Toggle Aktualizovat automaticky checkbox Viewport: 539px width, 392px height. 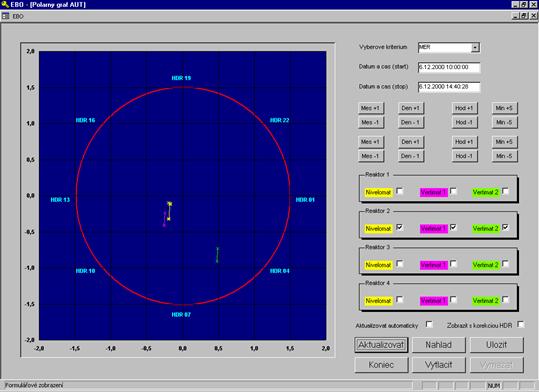coord(429,324)
